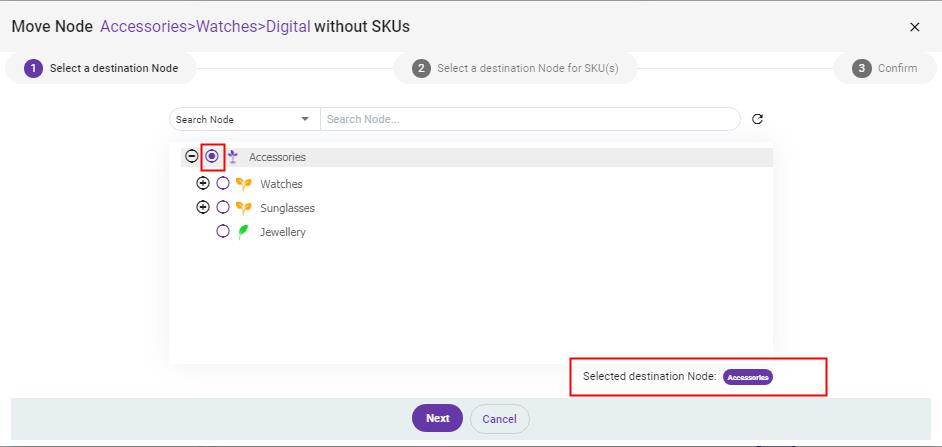Screen dimensions: 942x447
Task: Click the Jewellery tree label
Action: point(283,233)
